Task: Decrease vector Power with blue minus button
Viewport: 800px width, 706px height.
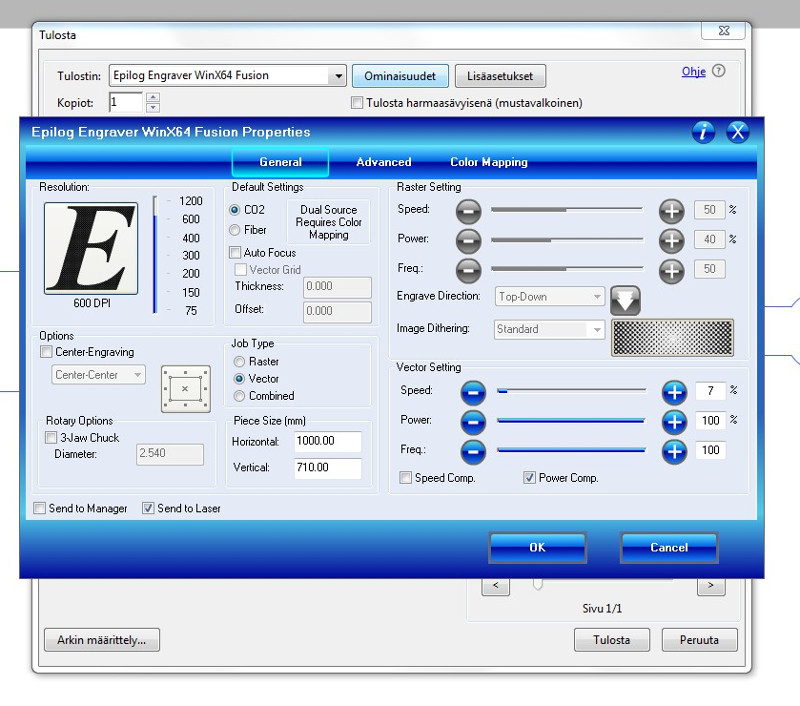Action: 473,422
